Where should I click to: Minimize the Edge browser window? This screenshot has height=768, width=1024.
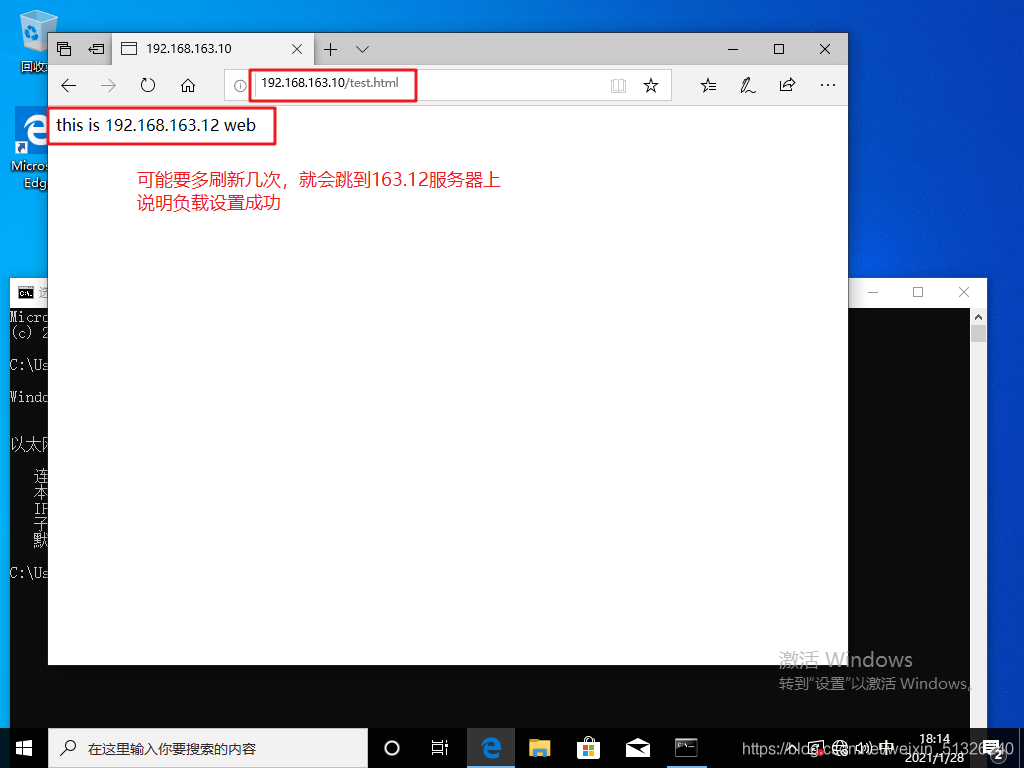tap(733, 49)
